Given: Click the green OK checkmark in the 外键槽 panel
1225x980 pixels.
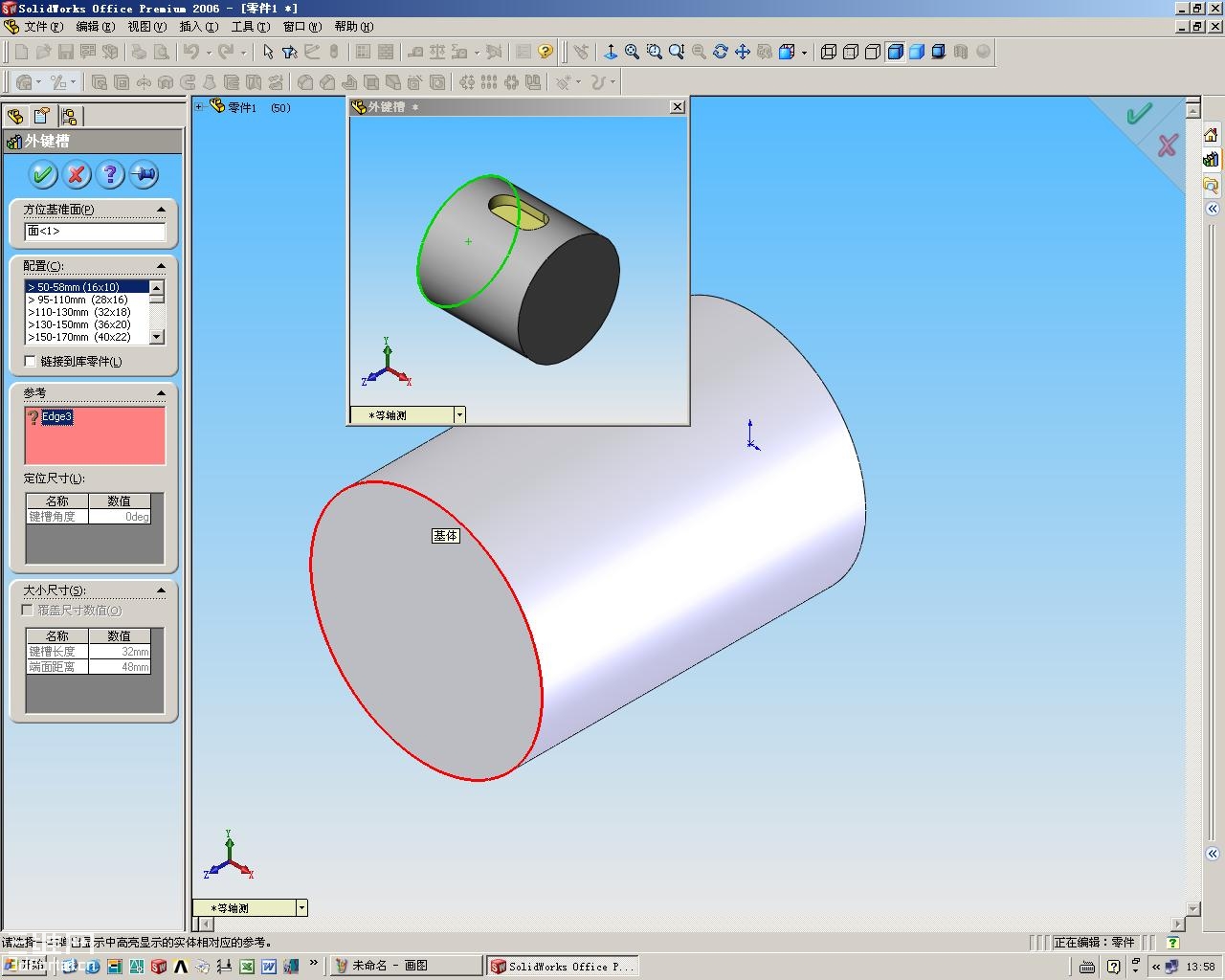Looking at the screenshot, I should pos(43,174).
